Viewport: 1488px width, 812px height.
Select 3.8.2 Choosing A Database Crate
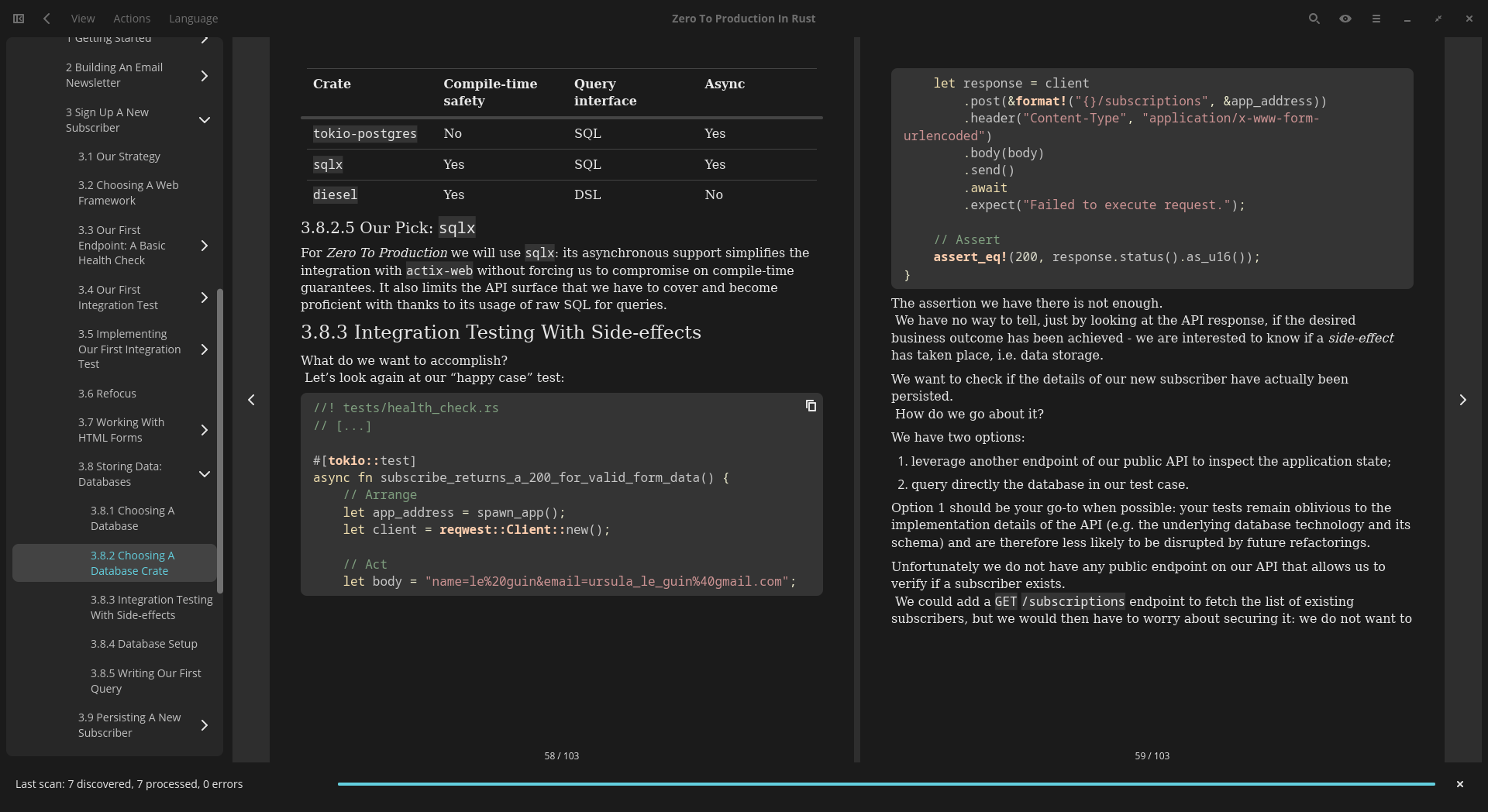(x=115, y=563)
